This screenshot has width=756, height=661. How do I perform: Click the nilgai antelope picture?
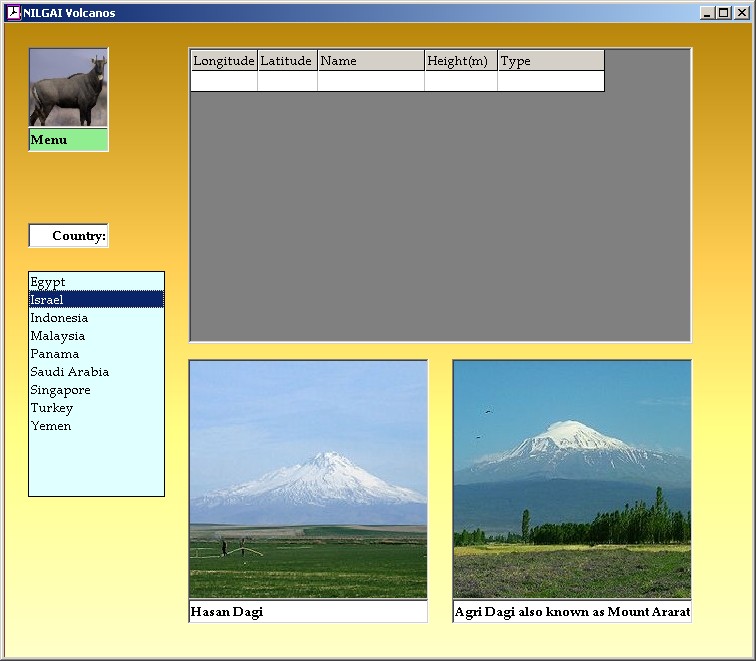click(68, 88)
